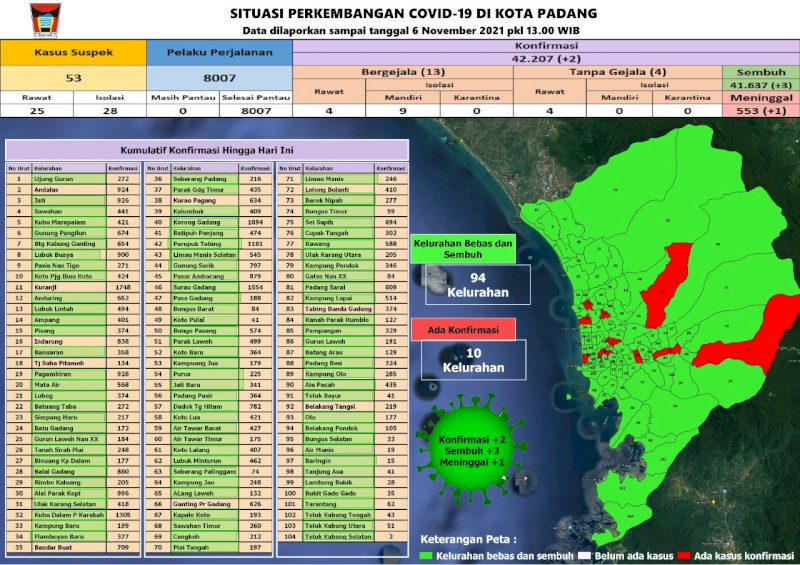Select the Ujung Gurun row name
Viewport: 800px width, 565px height.
click(x=69, y=179)
